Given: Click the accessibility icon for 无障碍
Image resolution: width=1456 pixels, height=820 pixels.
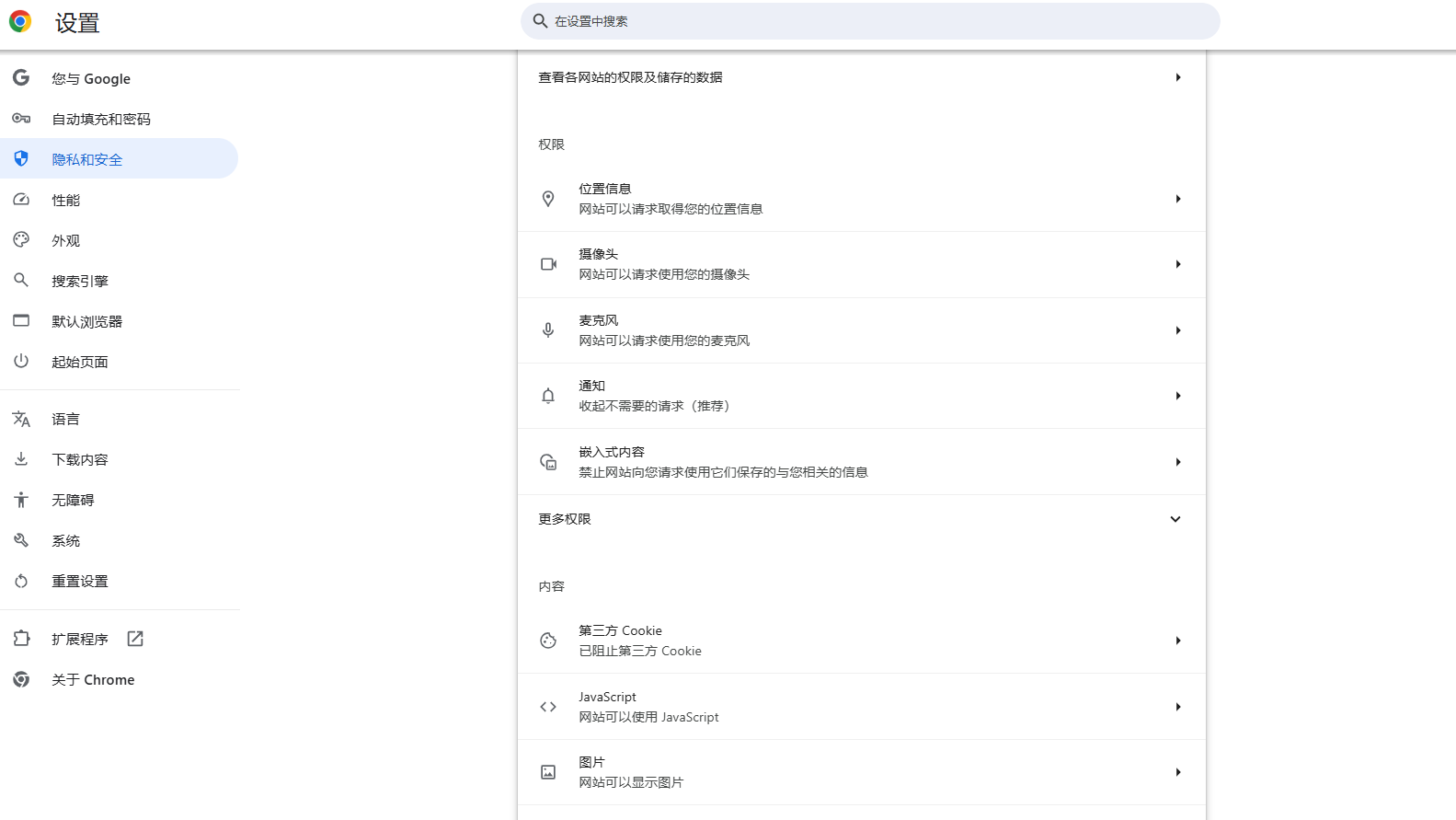Looking at the screenshot, I should point(21,500).
